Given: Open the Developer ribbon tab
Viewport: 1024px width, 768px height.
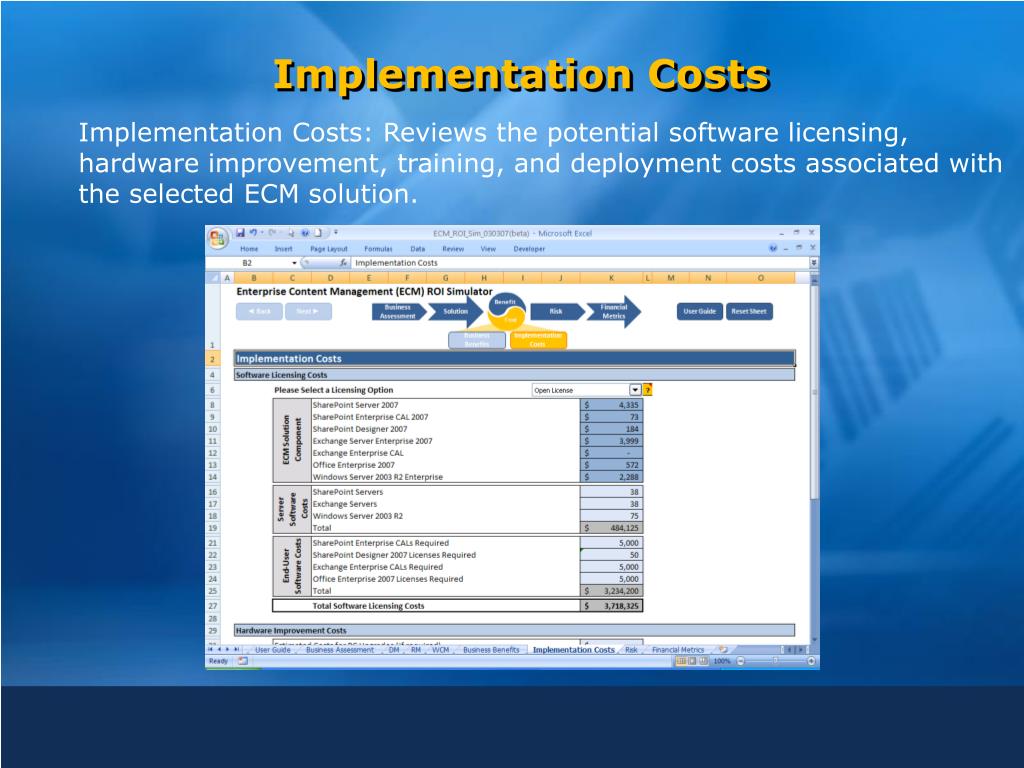Looking at the screenshot, I should click(529, 249).
